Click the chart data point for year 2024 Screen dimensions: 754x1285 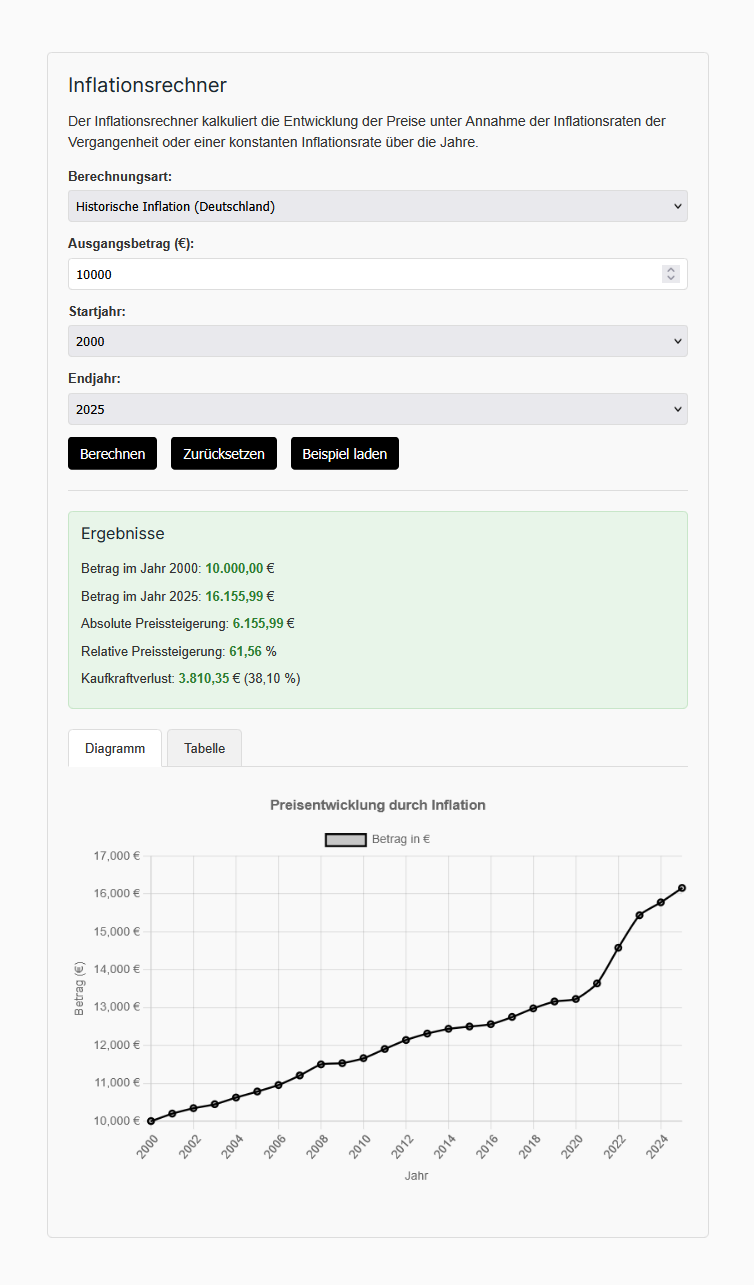661,902
